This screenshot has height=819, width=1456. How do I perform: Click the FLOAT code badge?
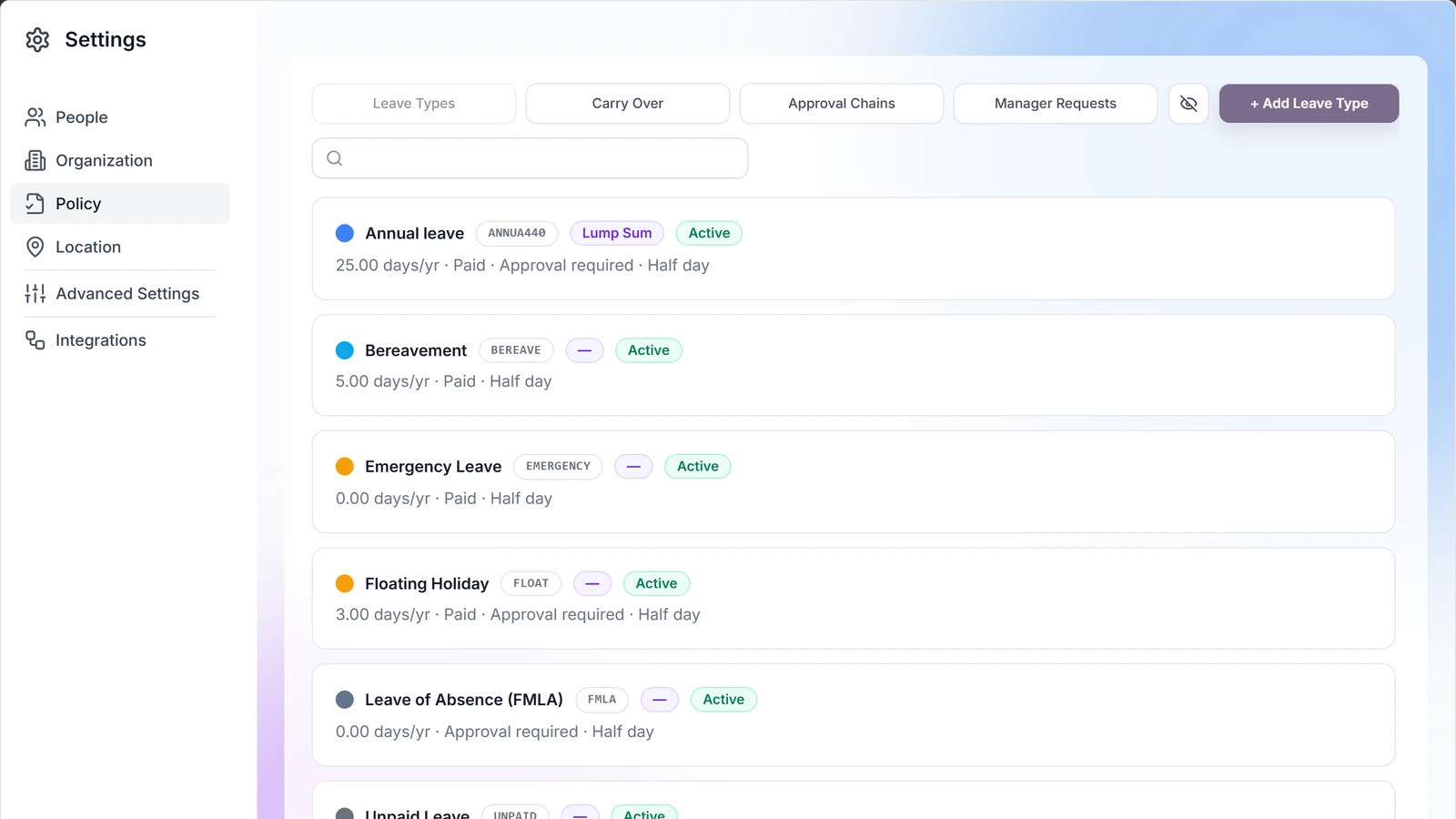531,583
